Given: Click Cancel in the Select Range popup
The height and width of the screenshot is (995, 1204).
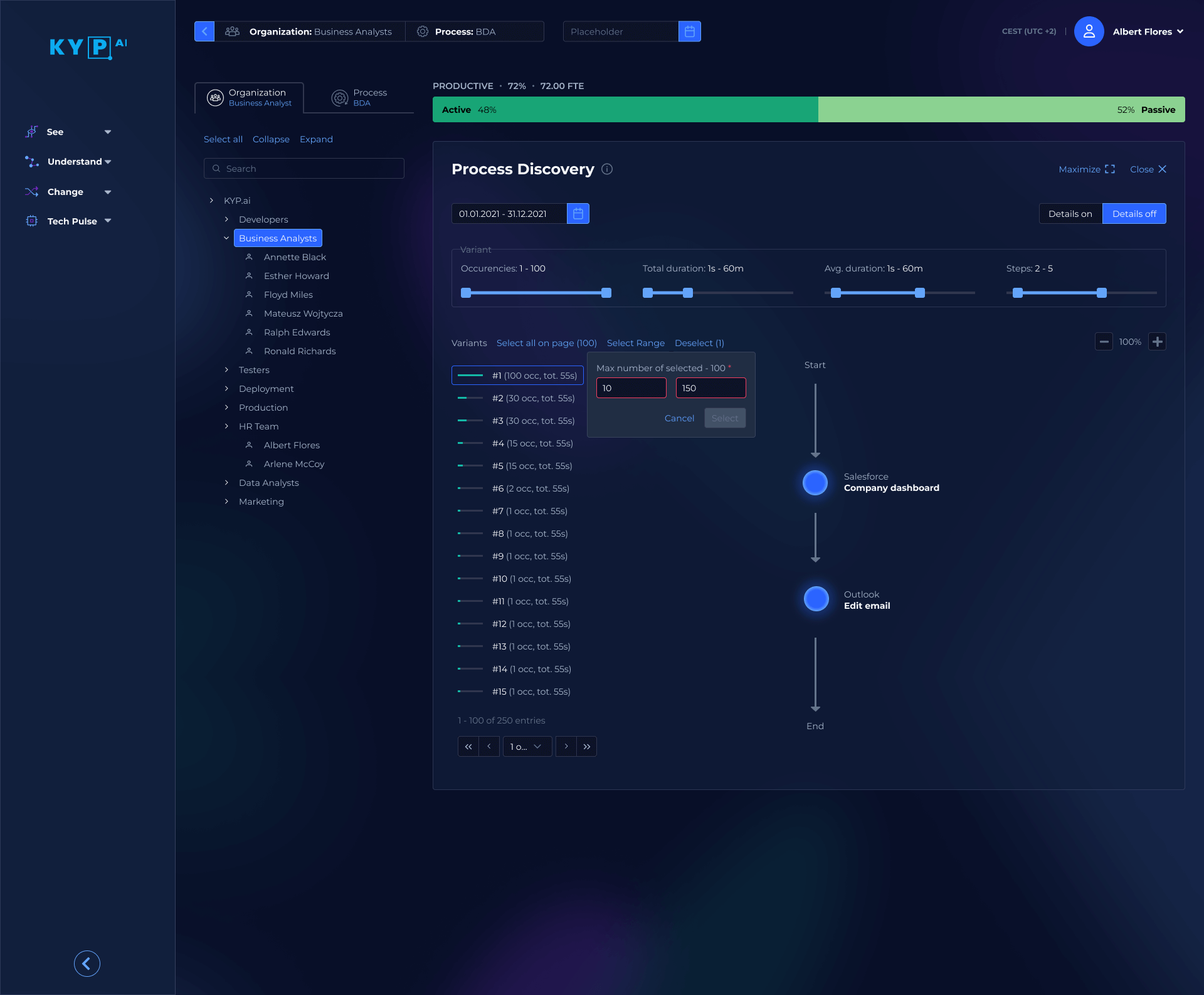Looking at the screenshot, I should click(x=679, y=418).
